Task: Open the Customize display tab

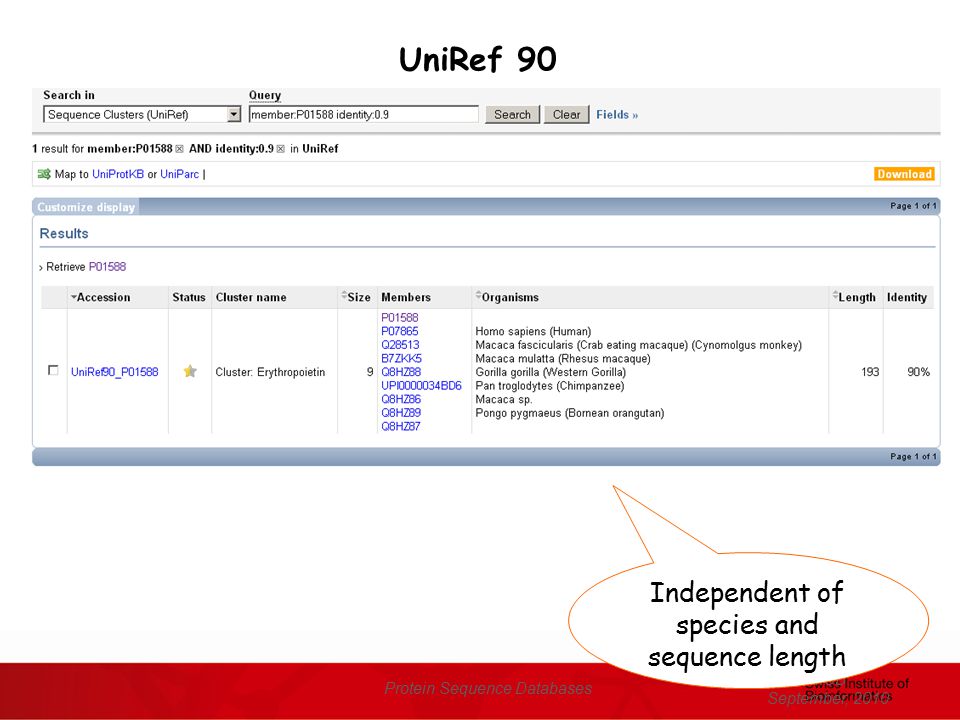Action: pos(86,207)
